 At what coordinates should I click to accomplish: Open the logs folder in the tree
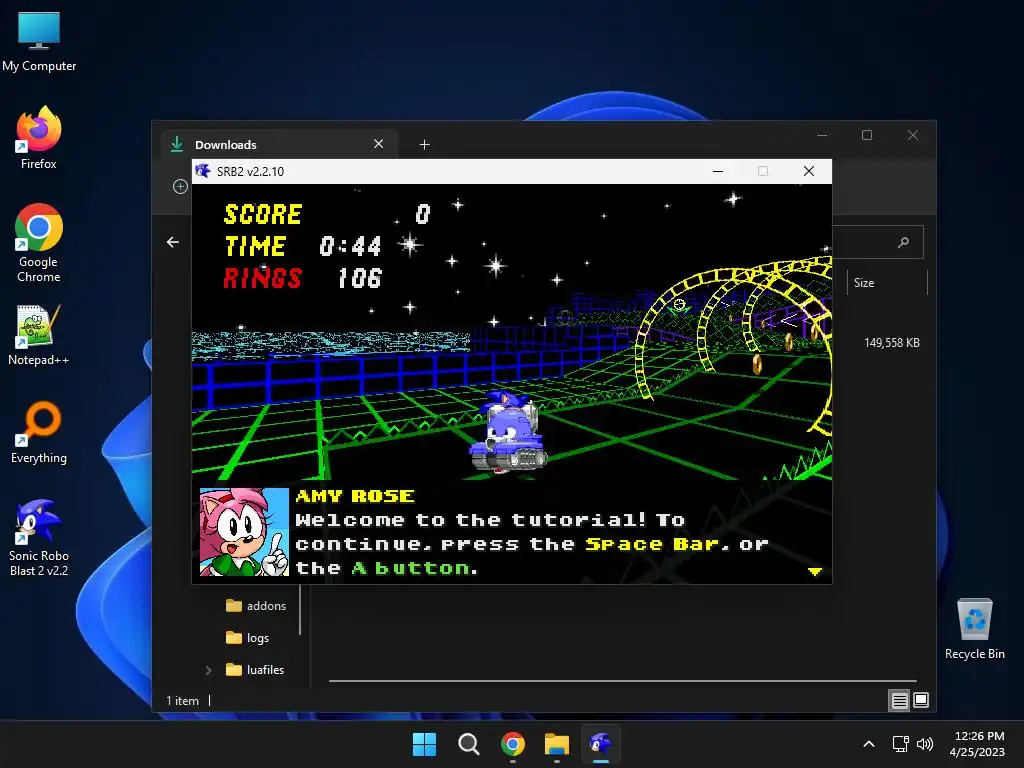click(248, 638)
